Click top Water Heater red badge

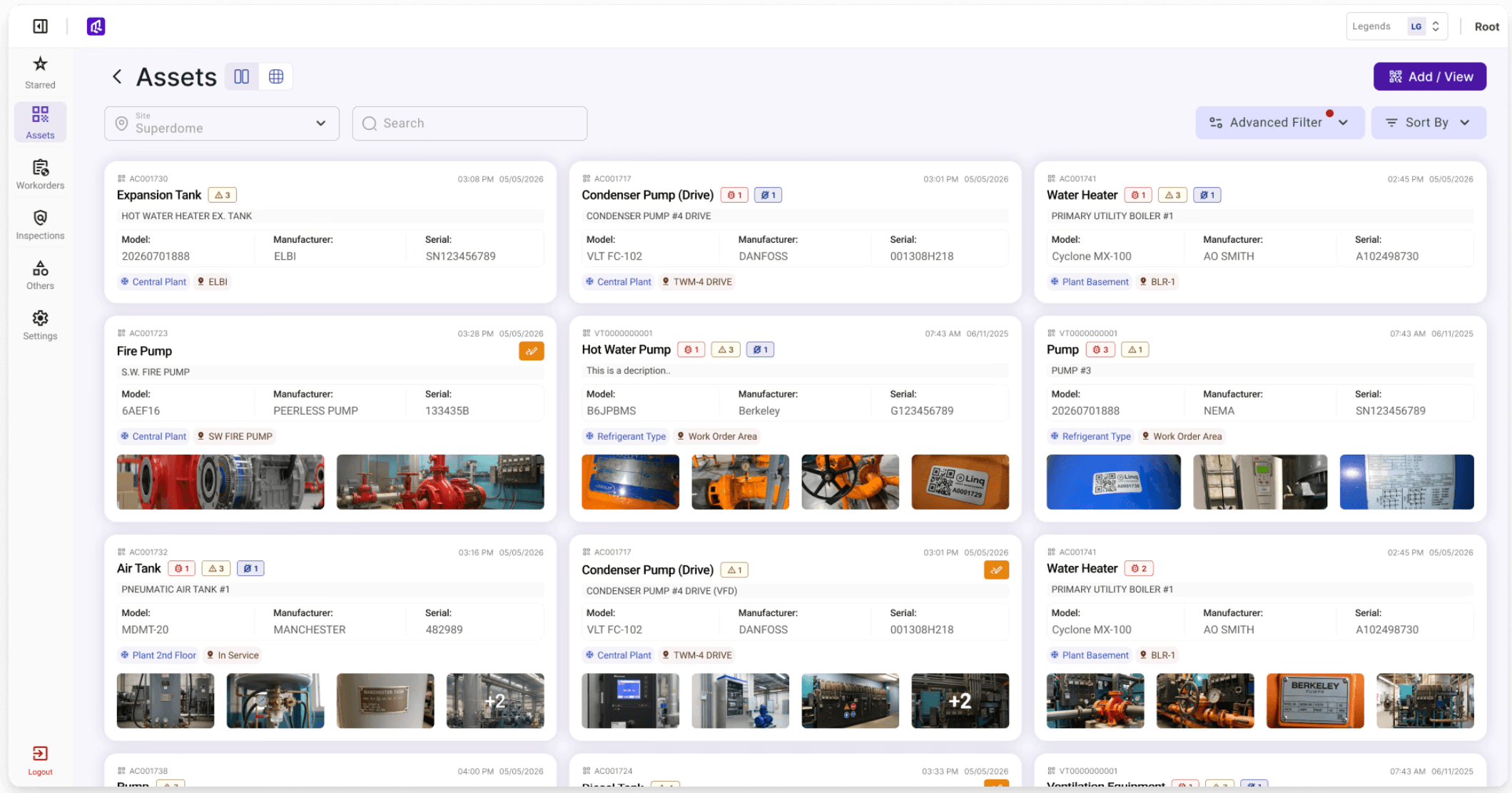click(x=1138, y=195)
